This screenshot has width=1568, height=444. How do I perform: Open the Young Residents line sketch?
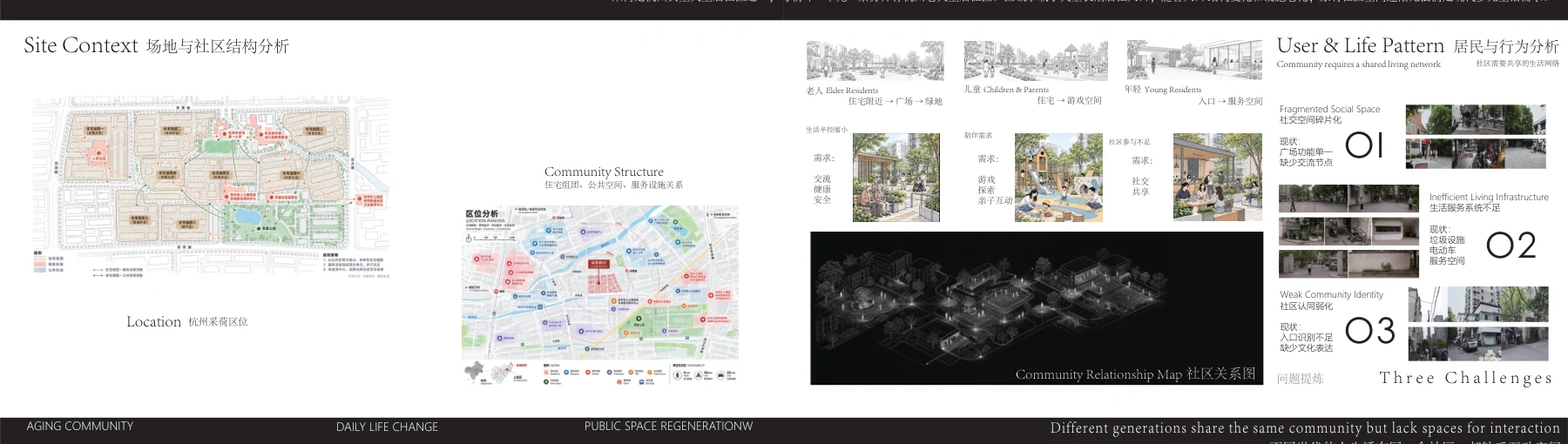[x=1193, y=60]
